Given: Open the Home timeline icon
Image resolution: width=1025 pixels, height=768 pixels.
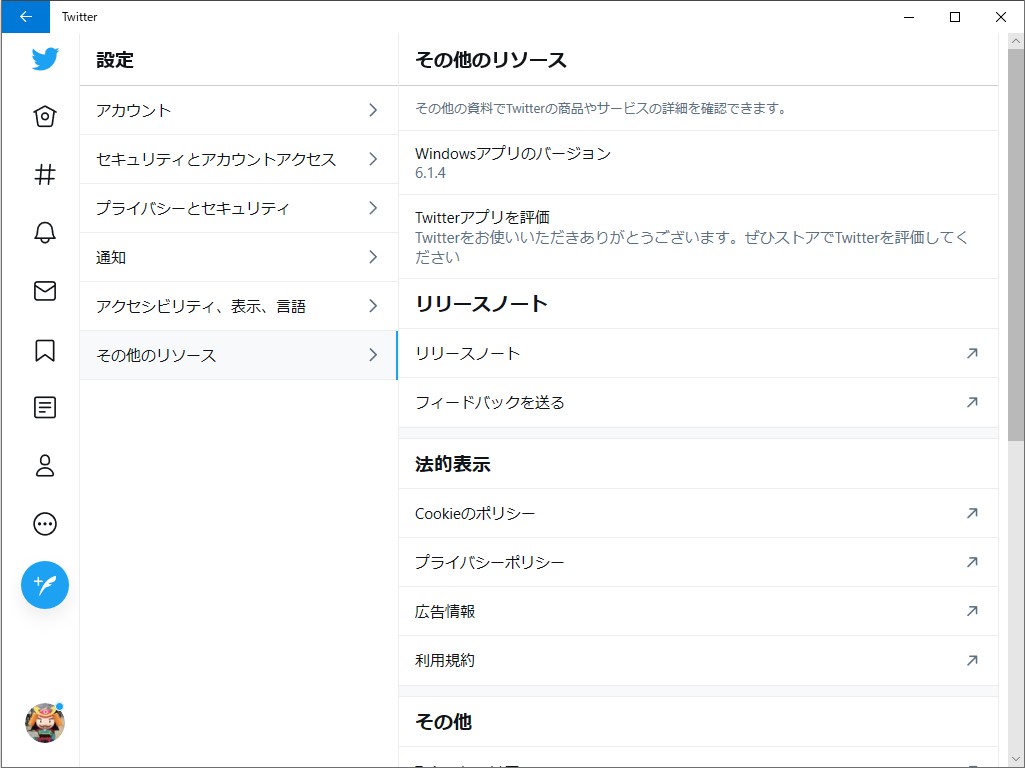Looking at the screenshot, I should (x=44, y=116).
